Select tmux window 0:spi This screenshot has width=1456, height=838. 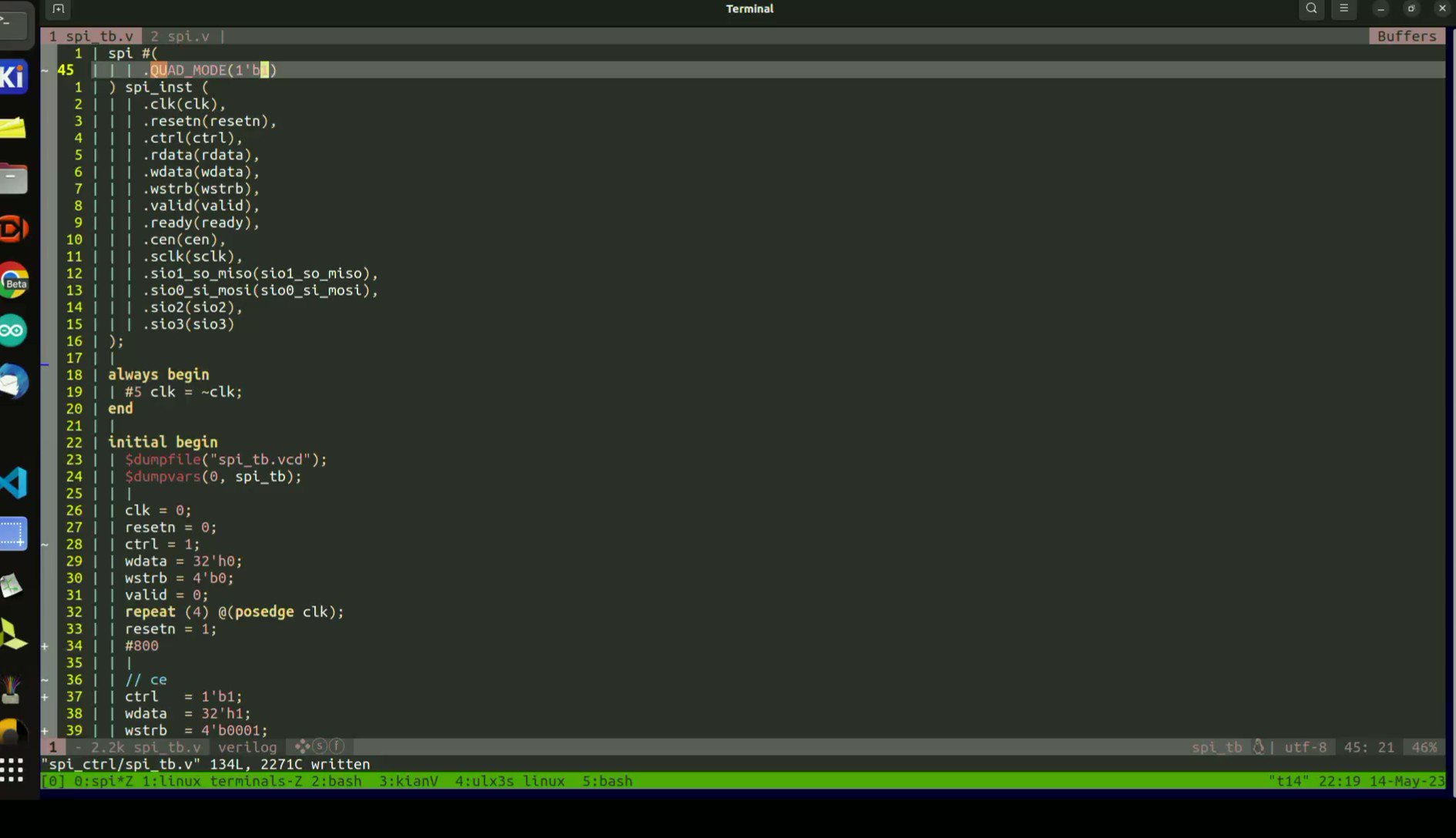pyautogui.click(x=103, y=781)
